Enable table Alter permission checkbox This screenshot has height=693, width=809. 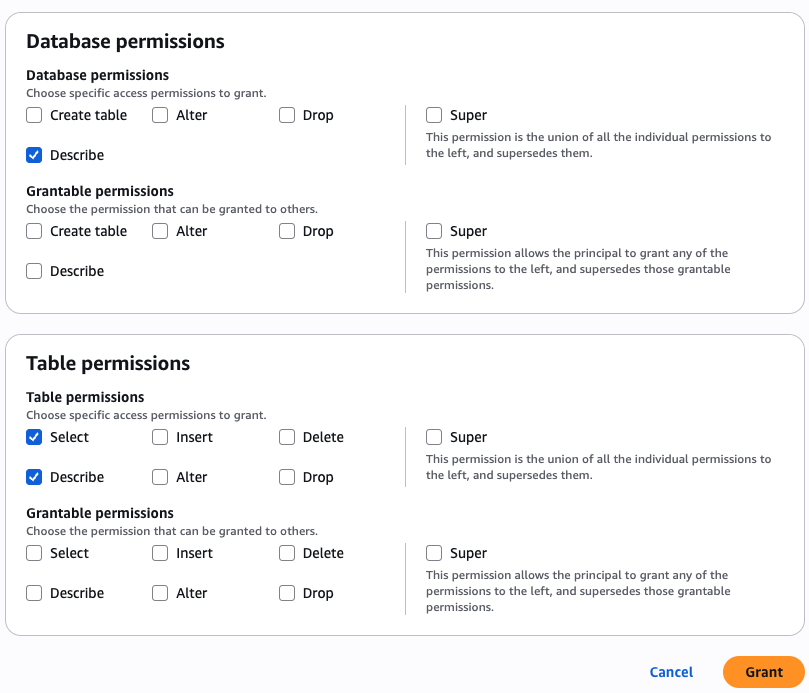(160, 477)
